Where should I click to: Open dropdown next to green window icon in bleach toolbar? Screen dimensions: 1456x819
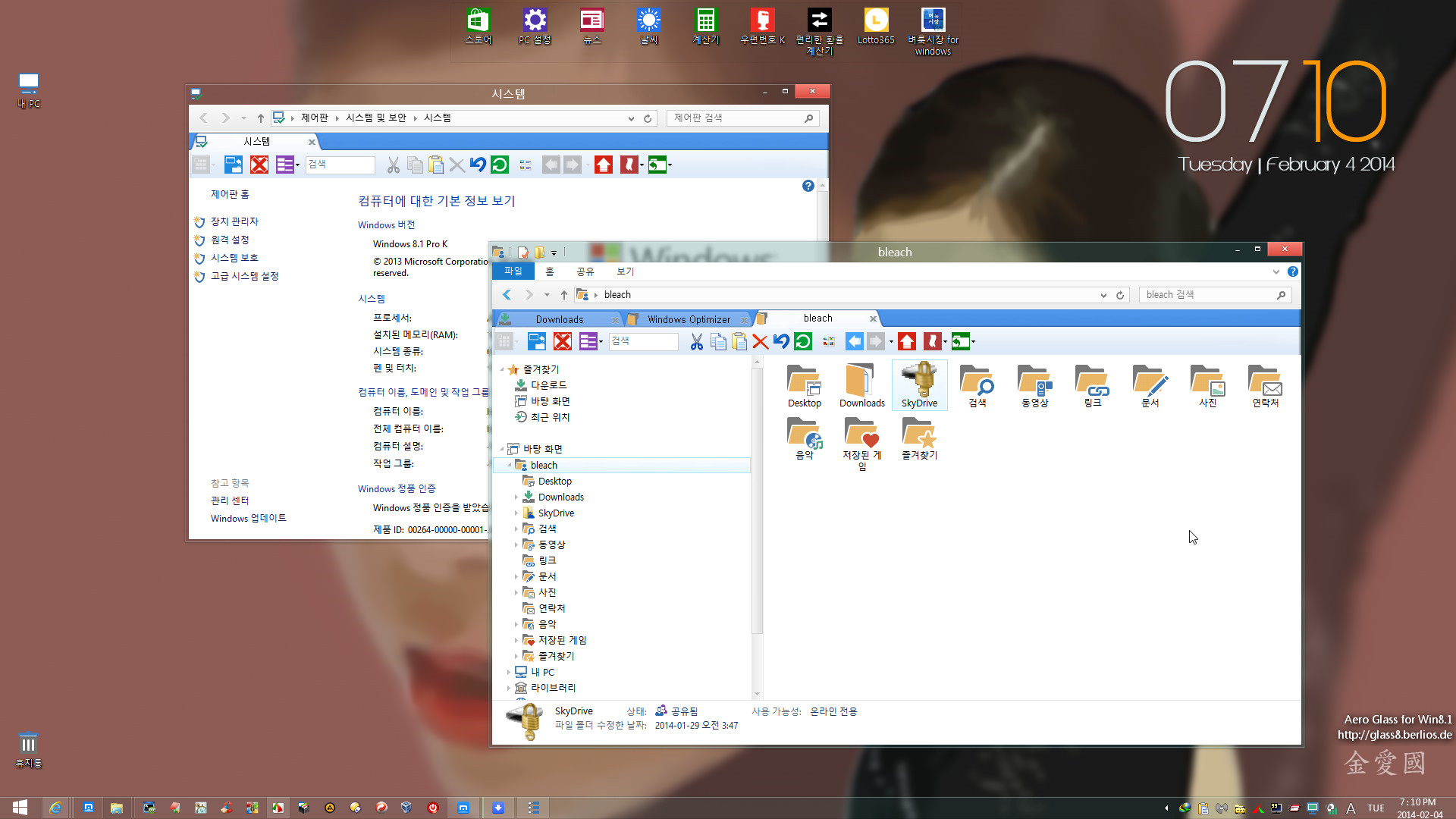973,343
